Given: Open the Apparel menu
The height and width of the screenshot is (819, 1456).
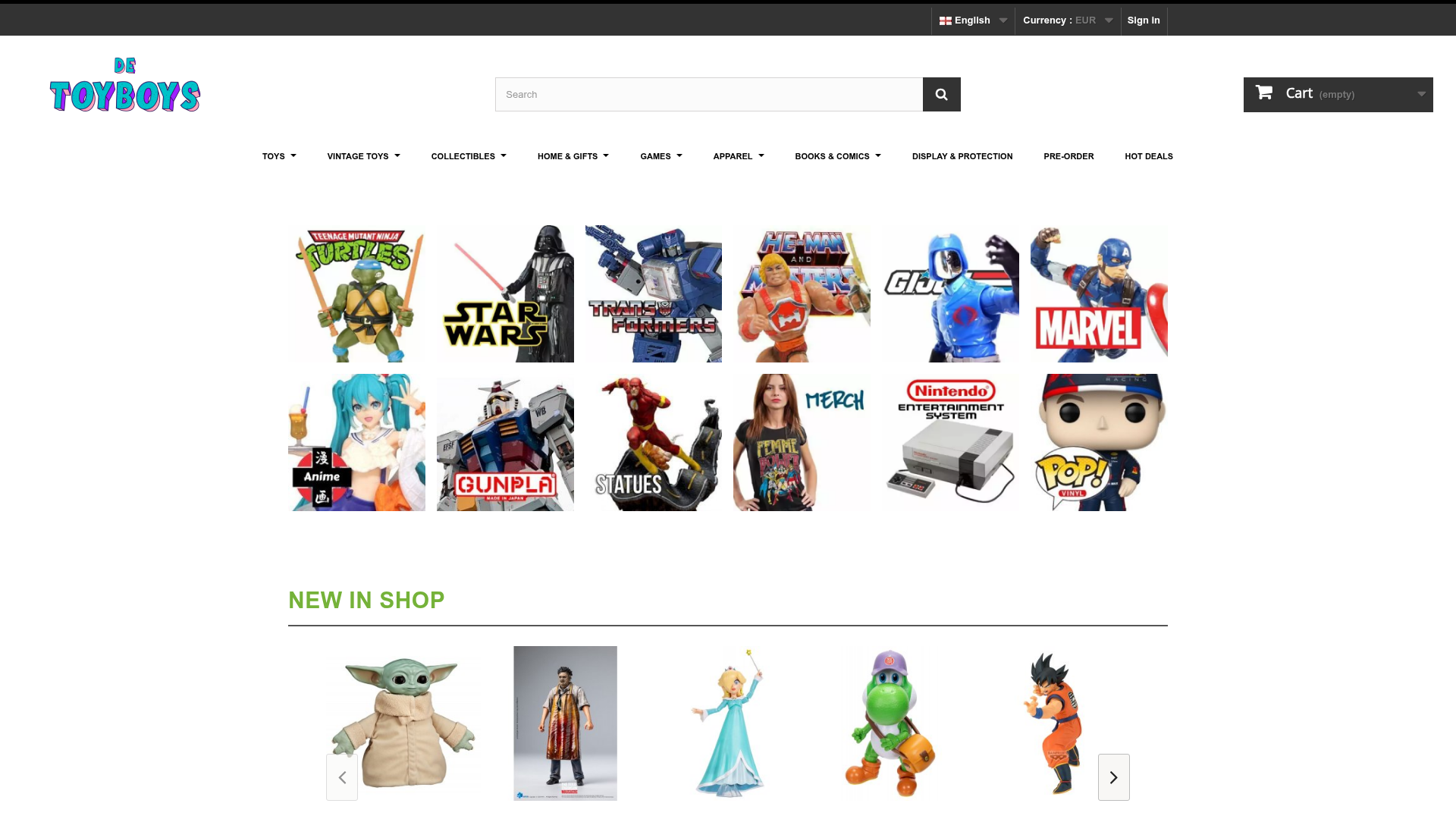Looking at the screenshot, I should (x=738, y=156).
